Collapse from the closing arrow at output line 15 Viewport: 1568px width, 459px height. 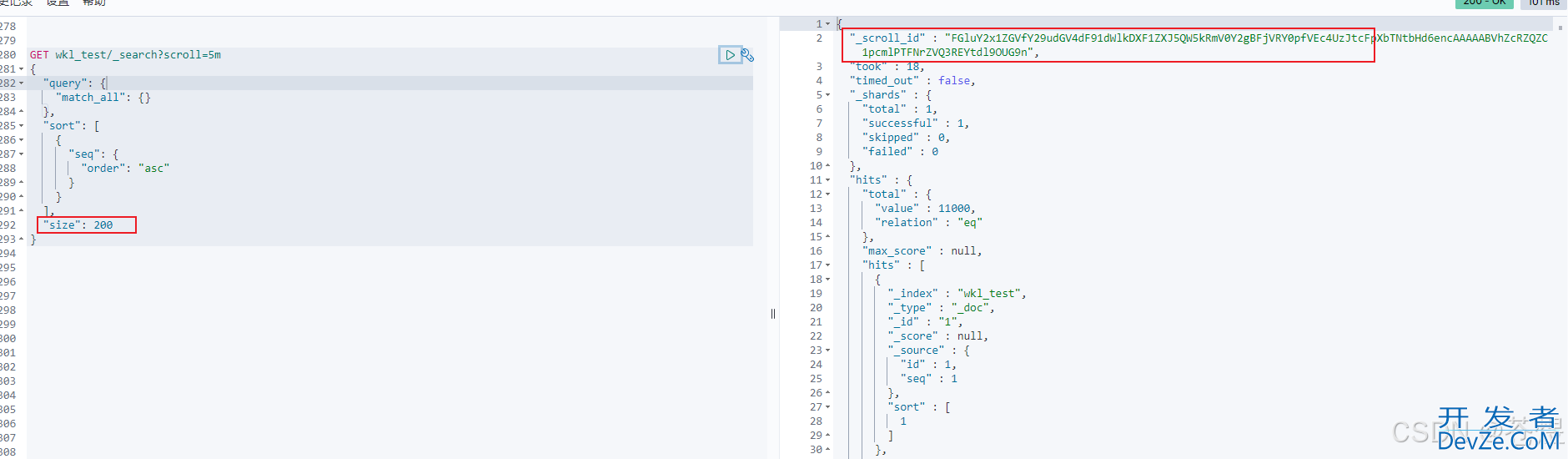(827, 237)
